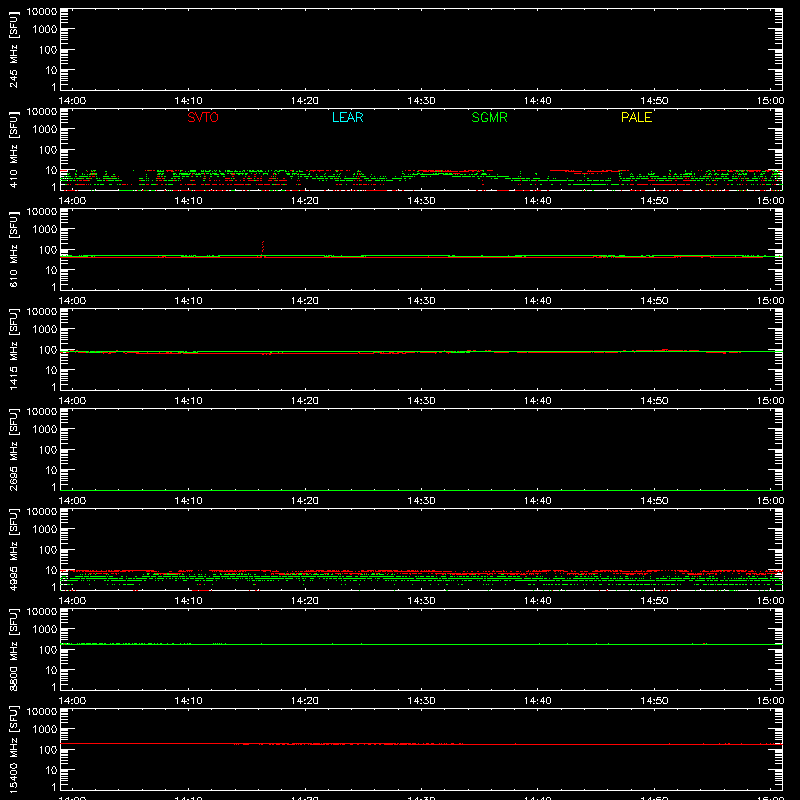Select the 610 MHz [SFU] axis title
800x800 pixels.
tap(13, 249)
